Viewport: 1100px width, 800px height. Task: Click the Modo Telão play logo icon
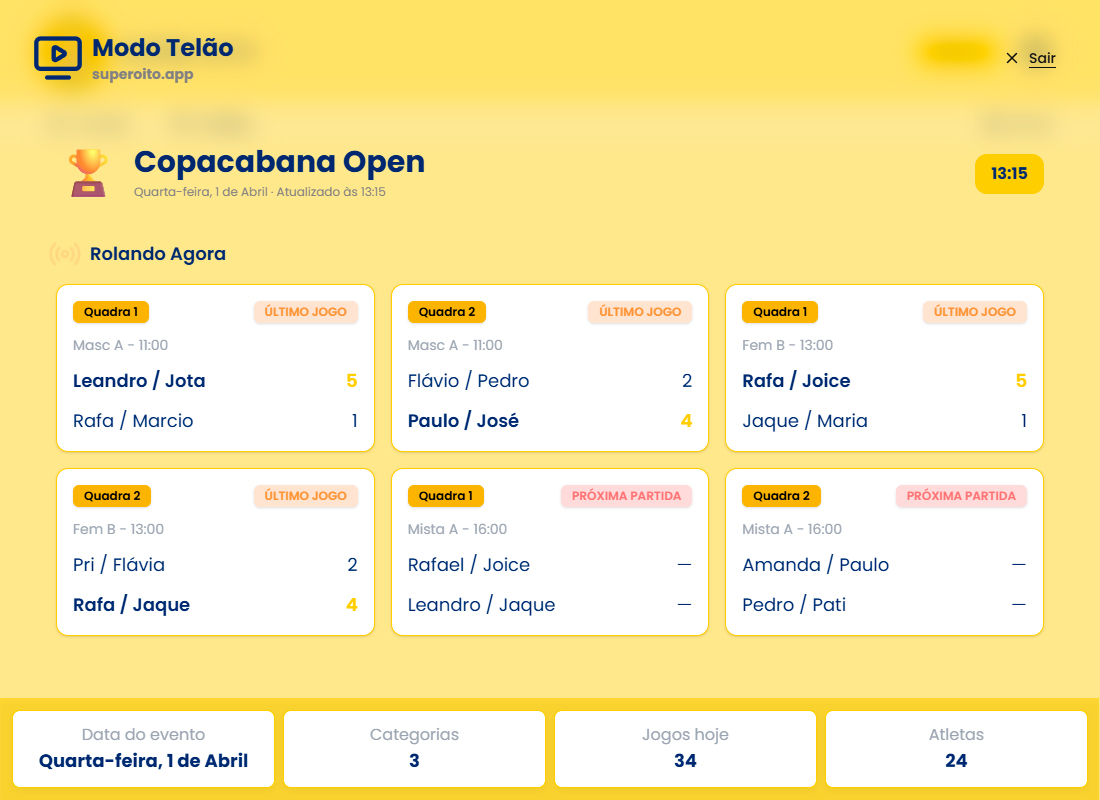[x=58, y=57]
